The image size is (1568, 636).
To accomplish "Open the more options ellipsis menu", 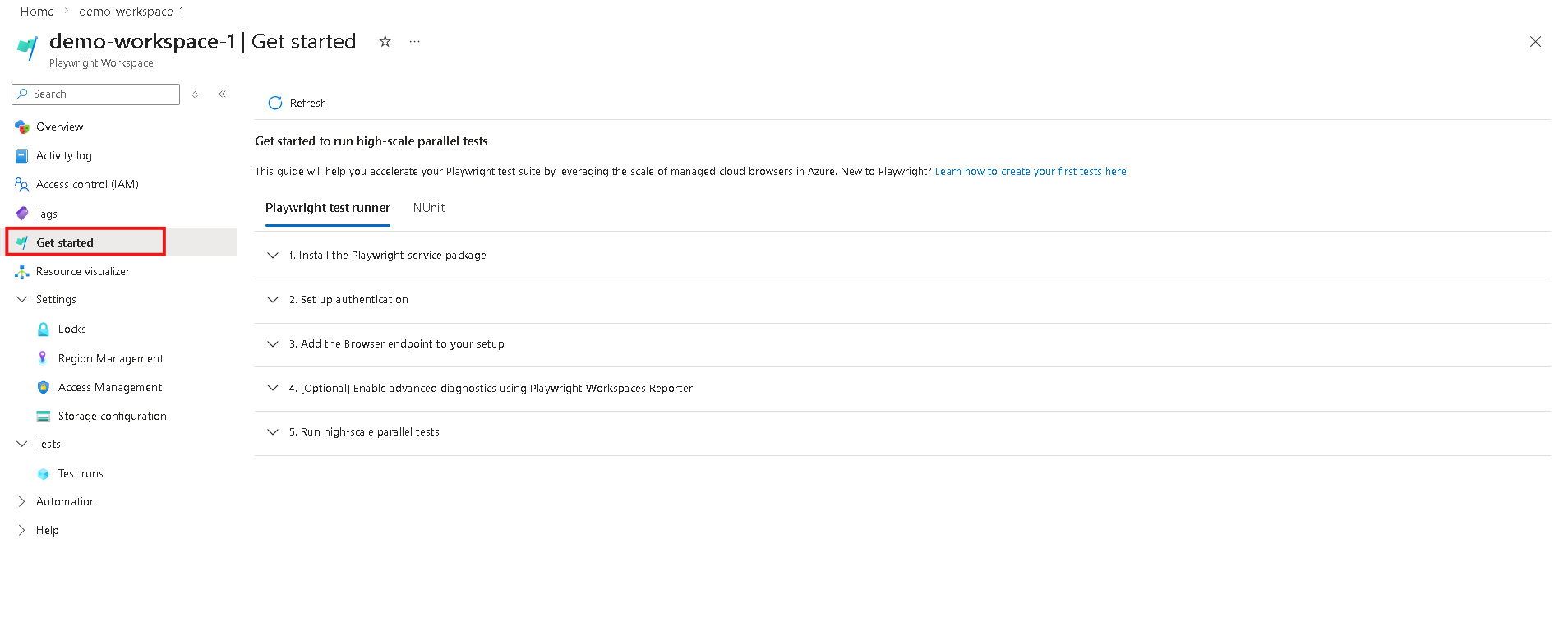I will click(415, 41).
